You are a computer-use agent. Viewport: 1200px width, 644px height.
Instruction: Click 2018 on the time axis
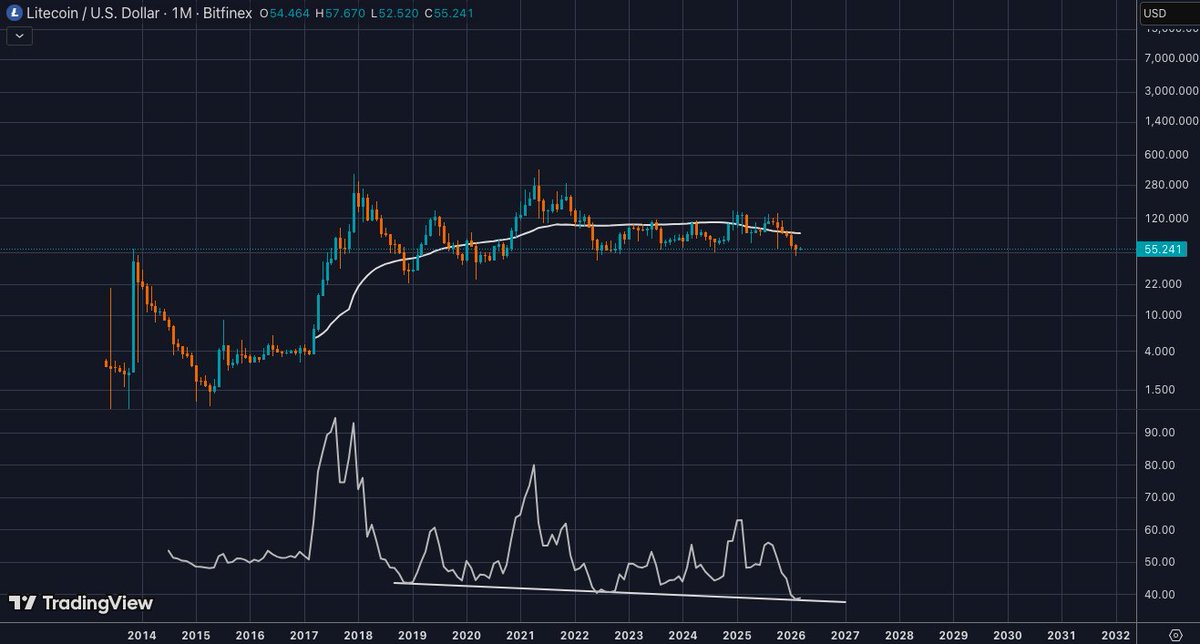point(358,635)
